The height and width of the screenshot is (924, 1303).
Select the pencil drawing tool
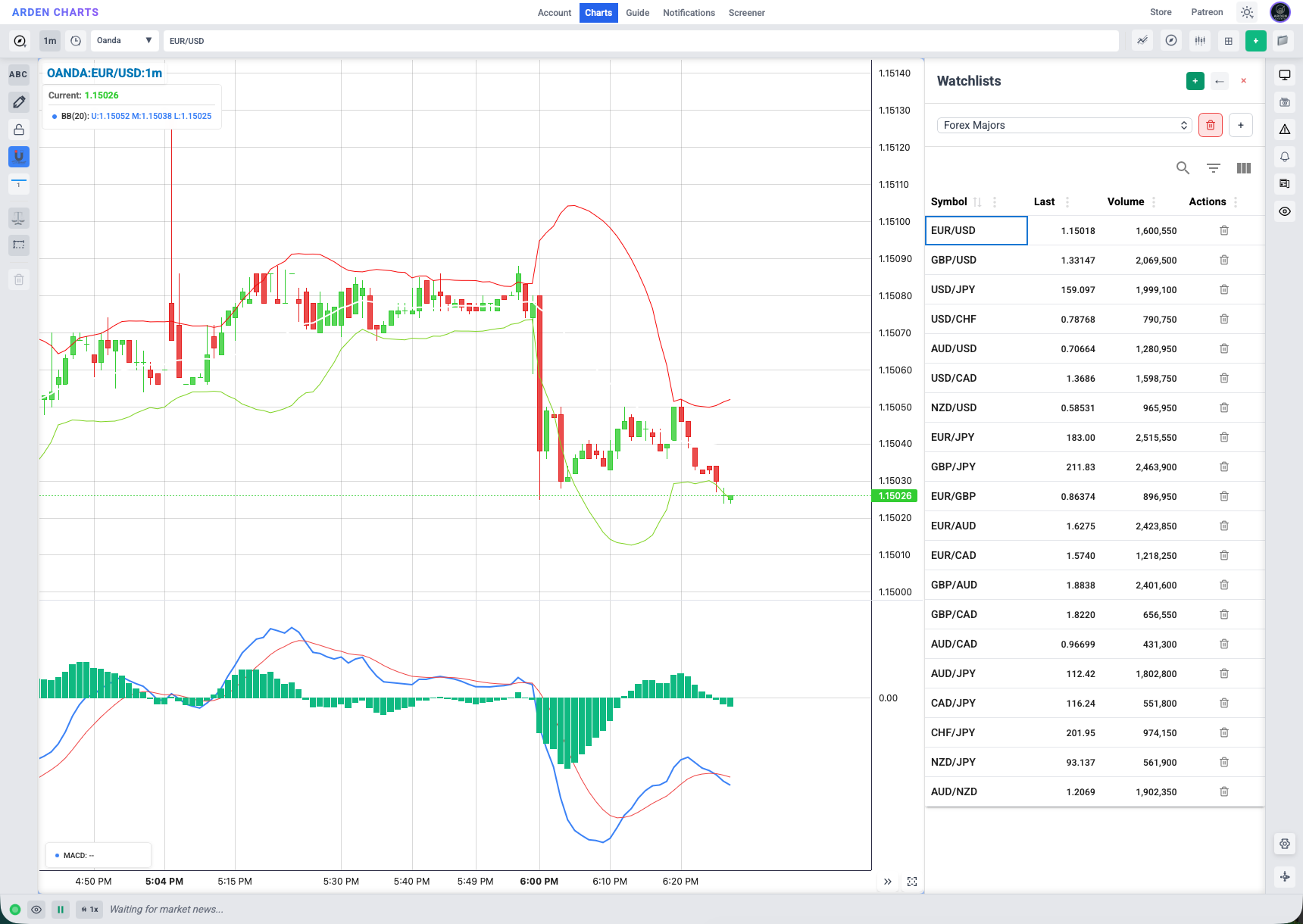click(x=18, y=101)
